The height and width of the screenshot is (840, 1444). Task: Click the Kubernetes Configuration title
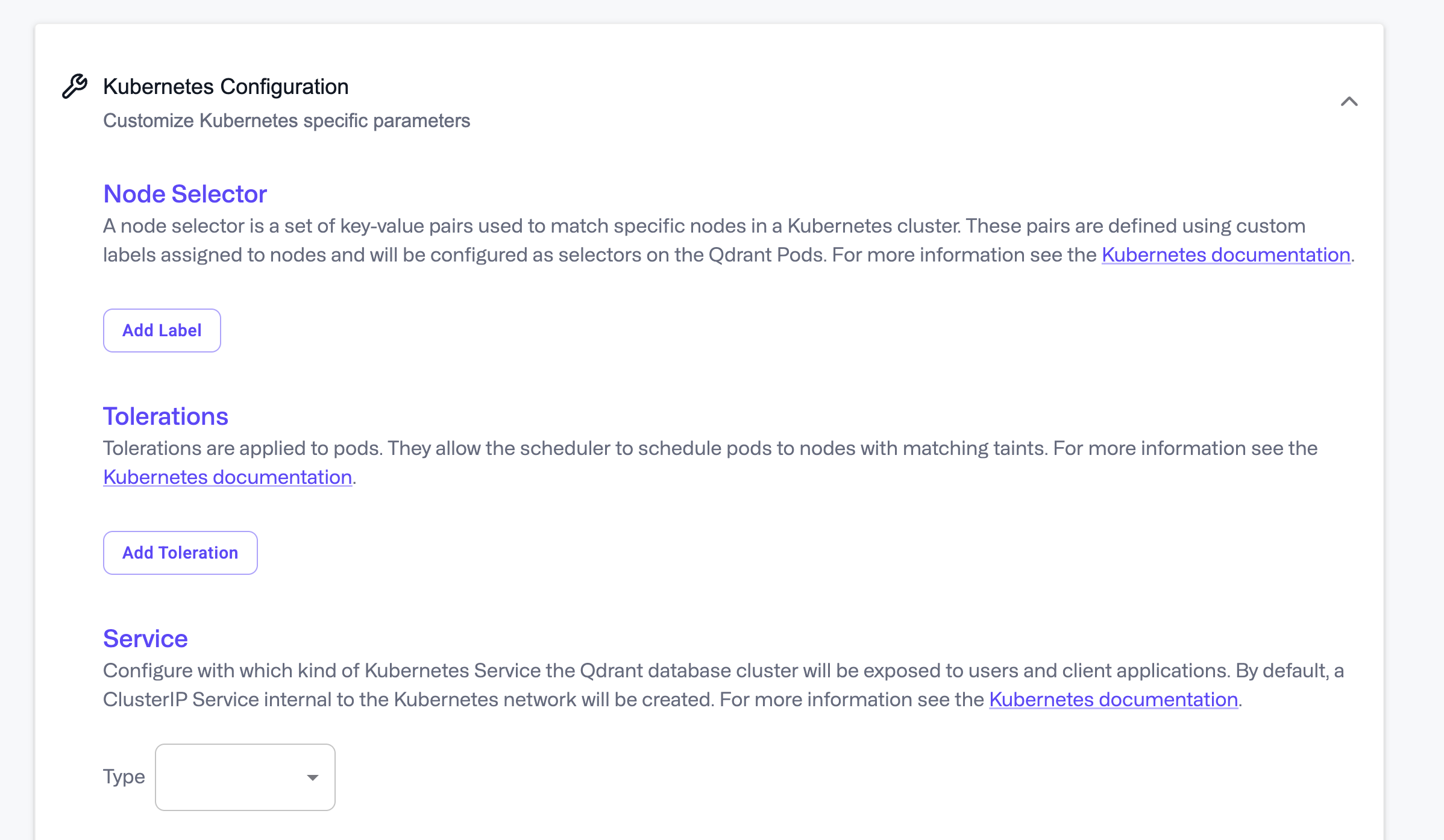[225, 86]
